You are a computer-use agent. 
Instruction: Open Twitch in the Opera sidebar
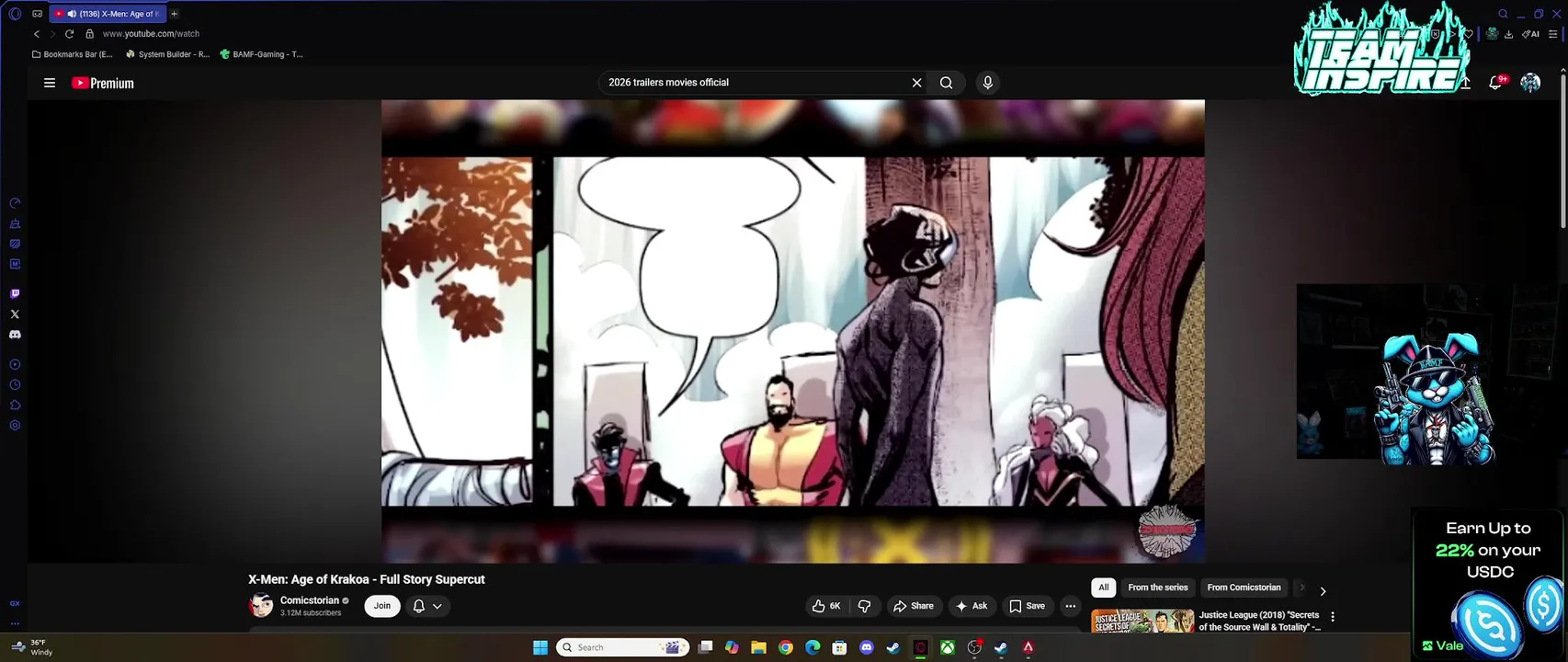click(x=15, y=293)
